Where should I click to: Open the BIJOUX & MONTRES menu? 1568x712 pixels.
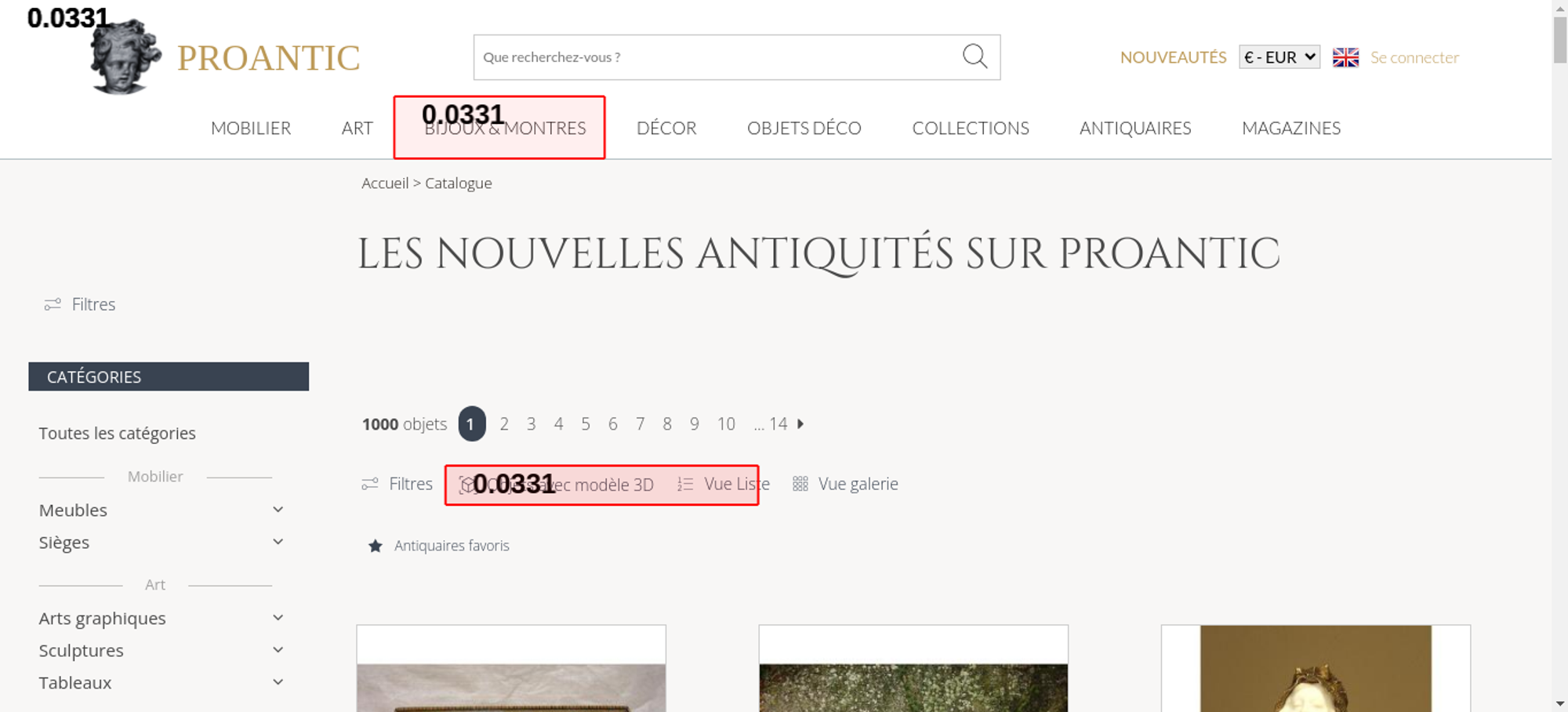505,128
